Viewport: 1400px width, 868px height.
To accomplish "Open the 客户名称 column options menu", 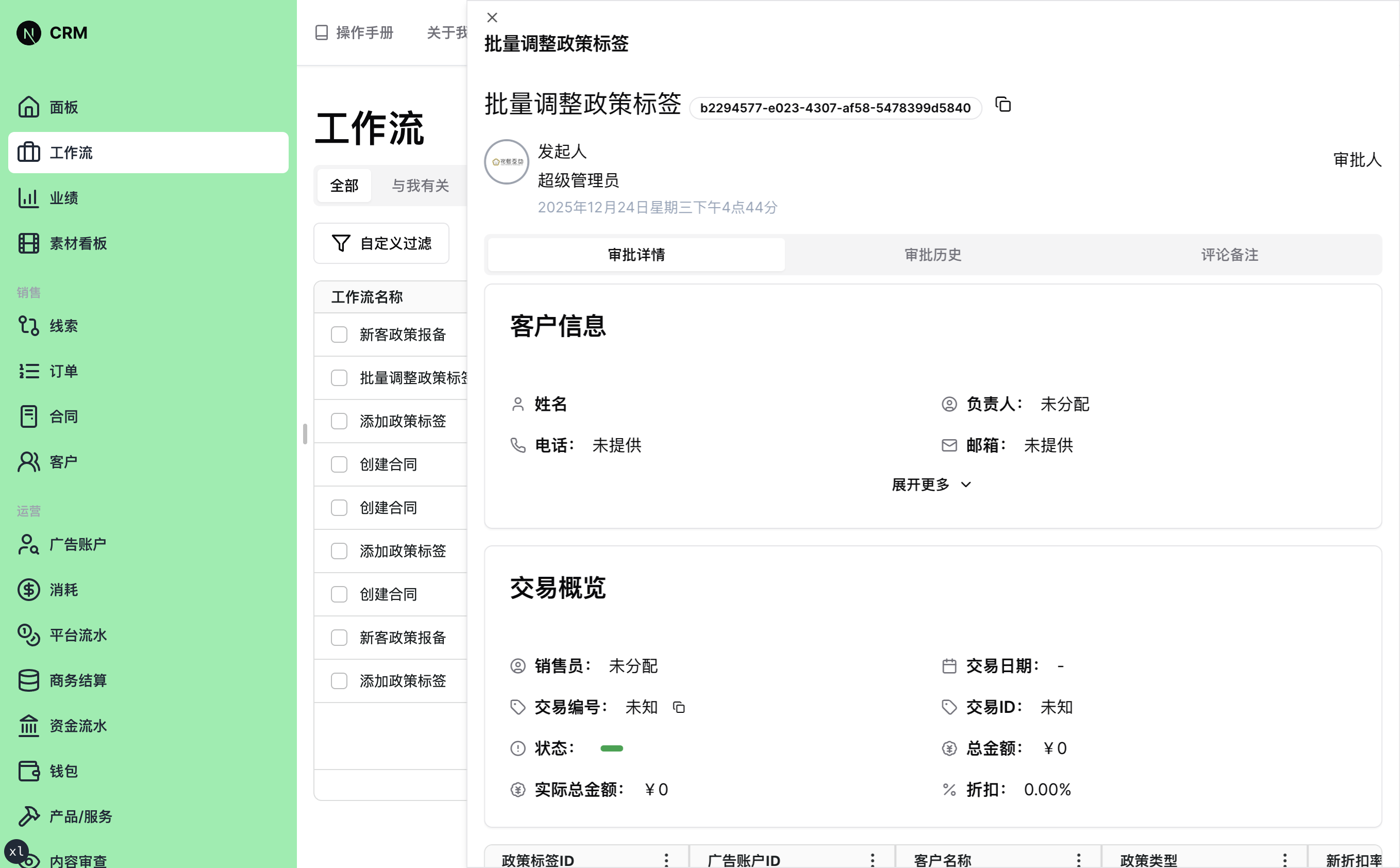I will click(x=1077, y=859).
